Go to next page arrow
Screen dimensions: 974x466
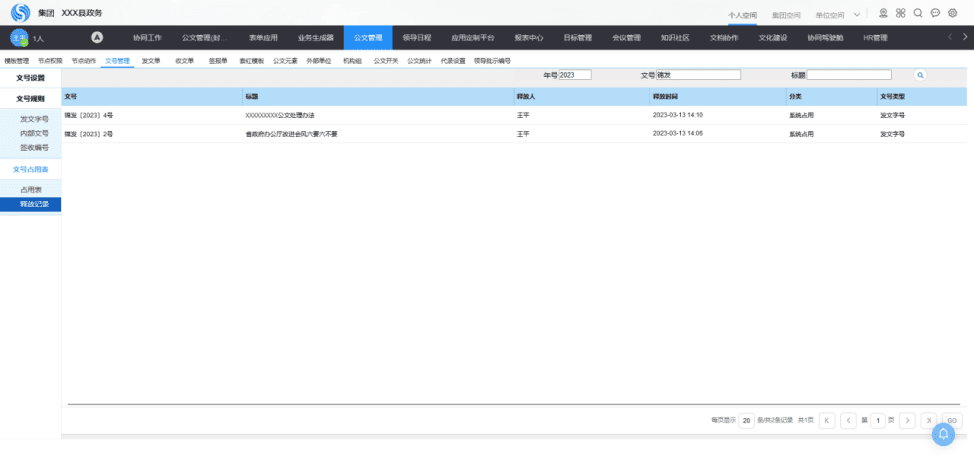coord(908,421)
